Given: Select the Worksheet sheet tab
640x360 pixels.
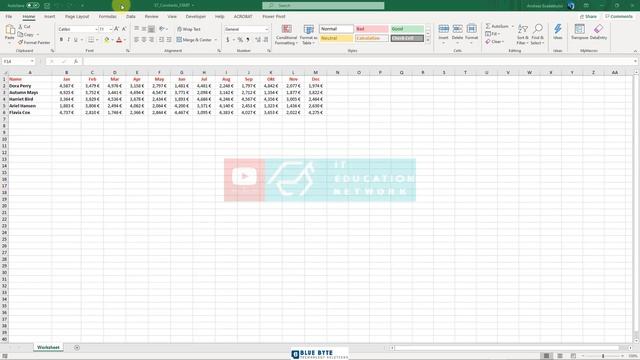Looking at the screenshot, I should (48, 347).
